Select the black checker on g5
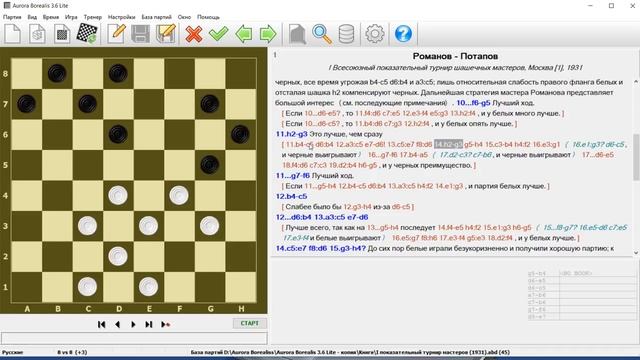Image resolution: width=640 pixels, height=360 pixels. [209, 164]
